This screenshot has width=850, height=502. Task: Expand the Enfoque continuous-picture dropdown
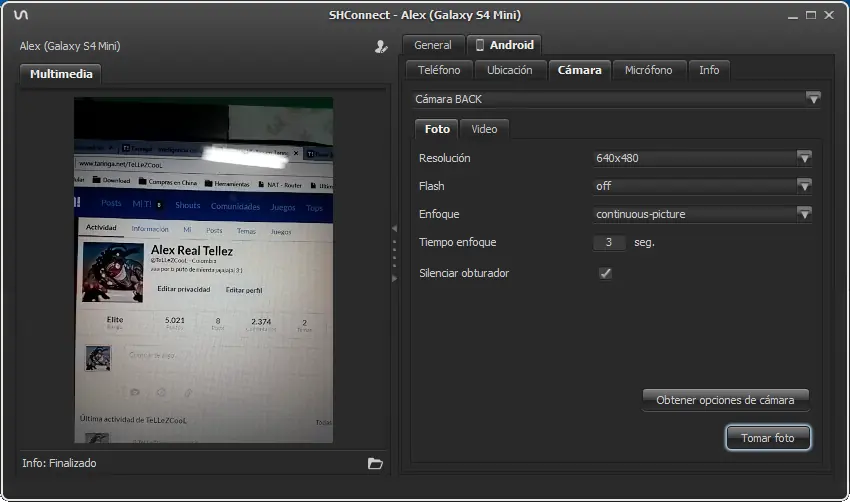(703, 214)
